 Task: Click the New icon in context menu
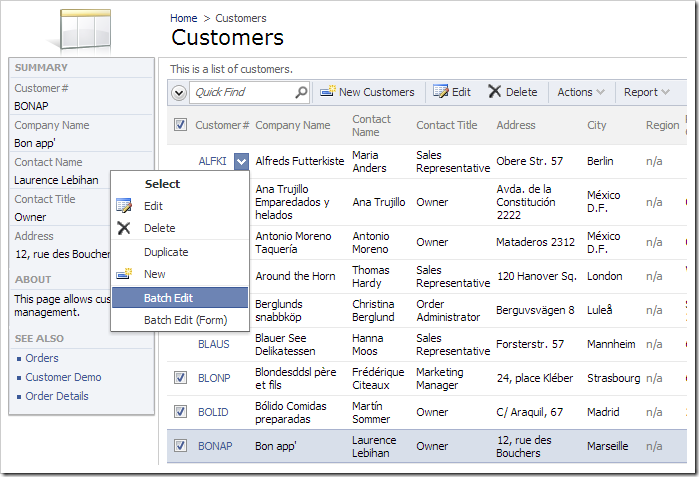click(124, 274)
